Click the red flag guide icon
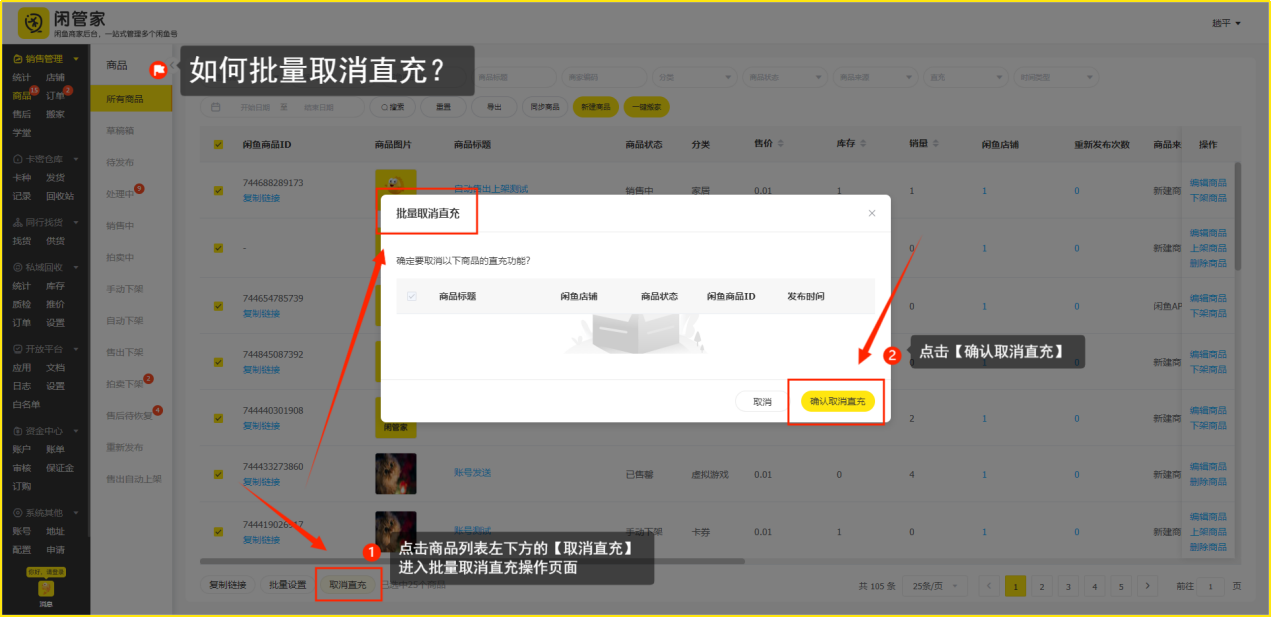Screen dimensions: 1271x618 point(159,70)
